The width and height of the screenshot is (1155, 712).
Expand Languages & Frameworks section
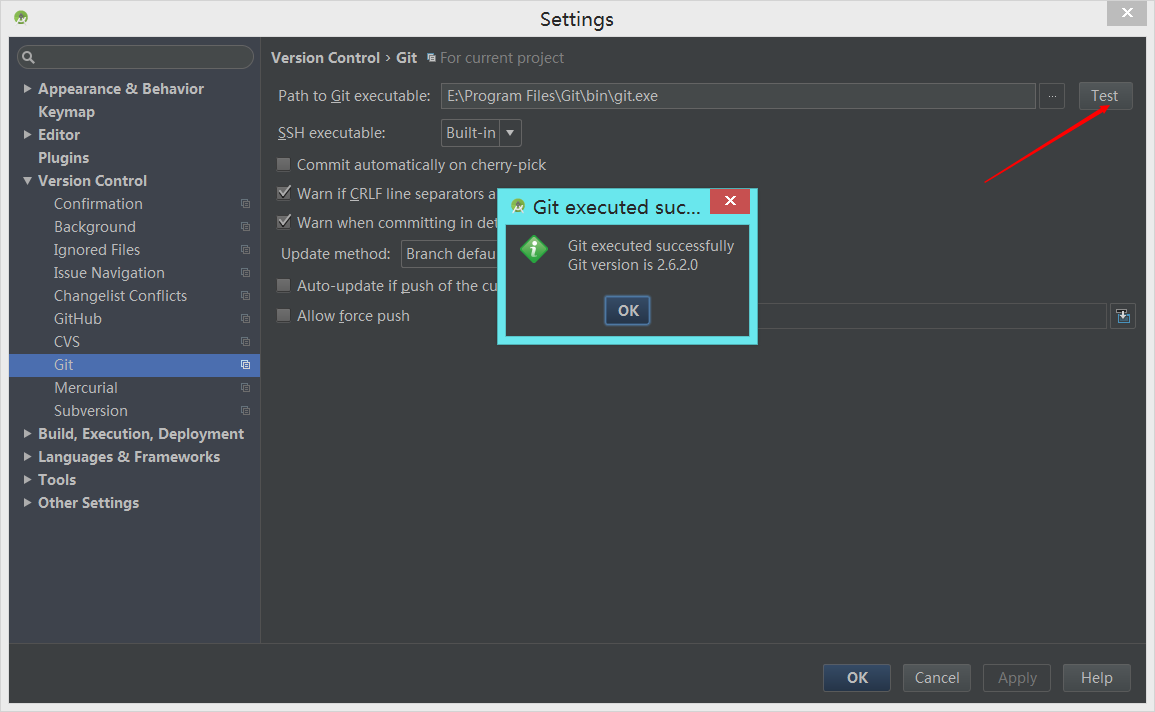pos(27,457)
